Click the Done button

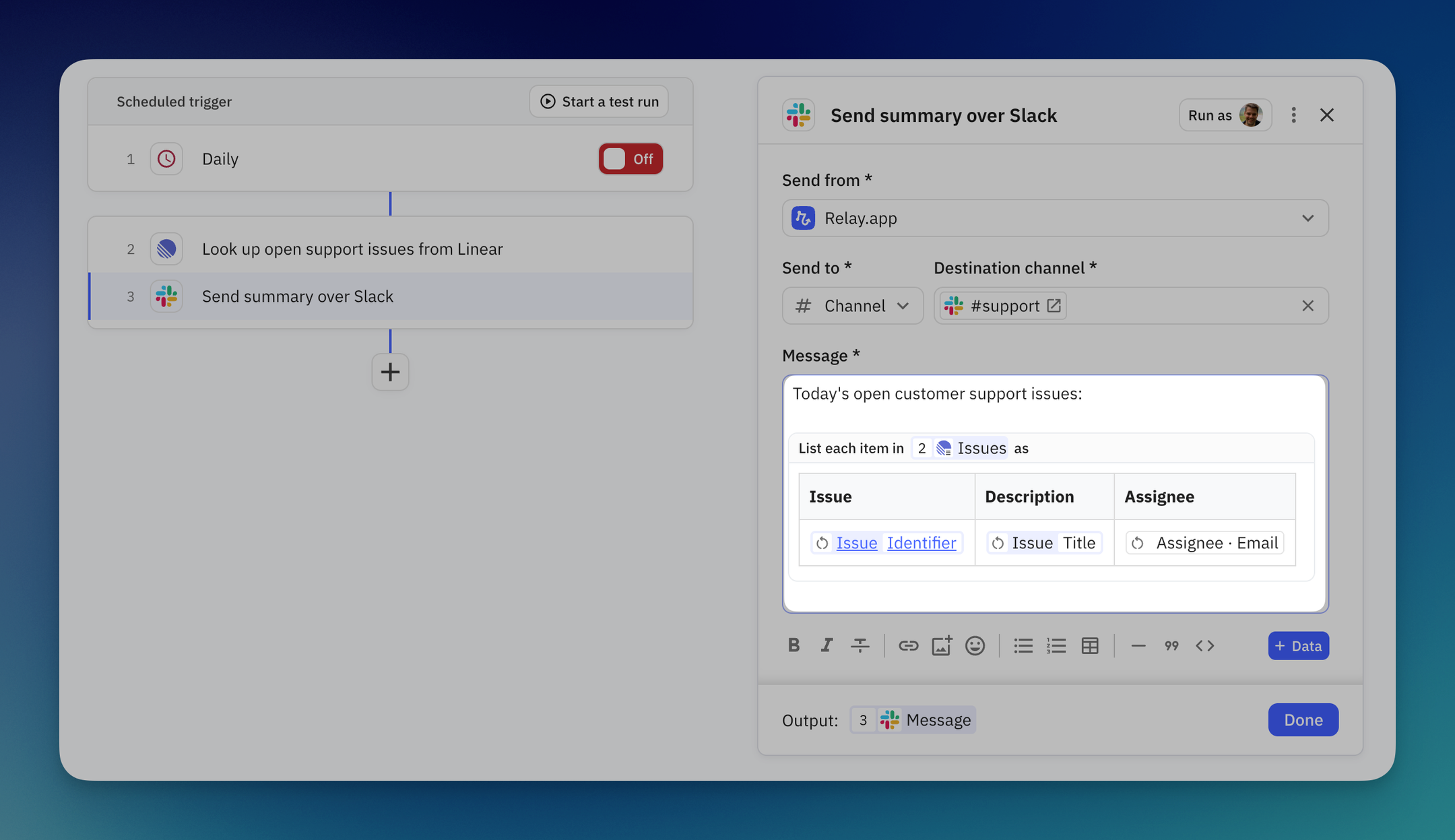(1303, 719)
